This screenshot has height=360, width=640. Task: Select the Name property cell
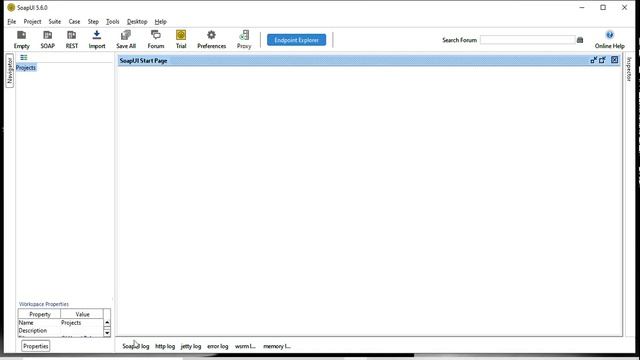coord(39,322)
